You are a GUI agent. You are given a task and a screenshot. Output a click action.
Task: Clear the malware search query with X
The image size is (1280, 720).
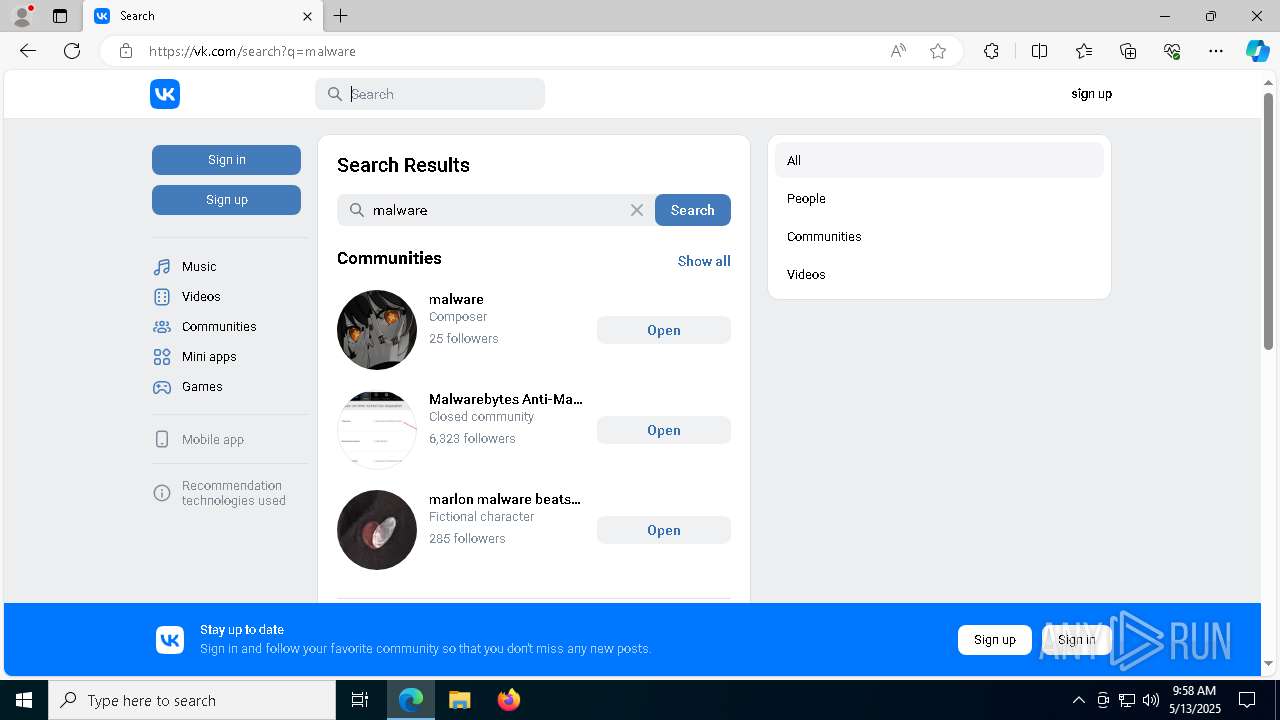tap(637, 210)
